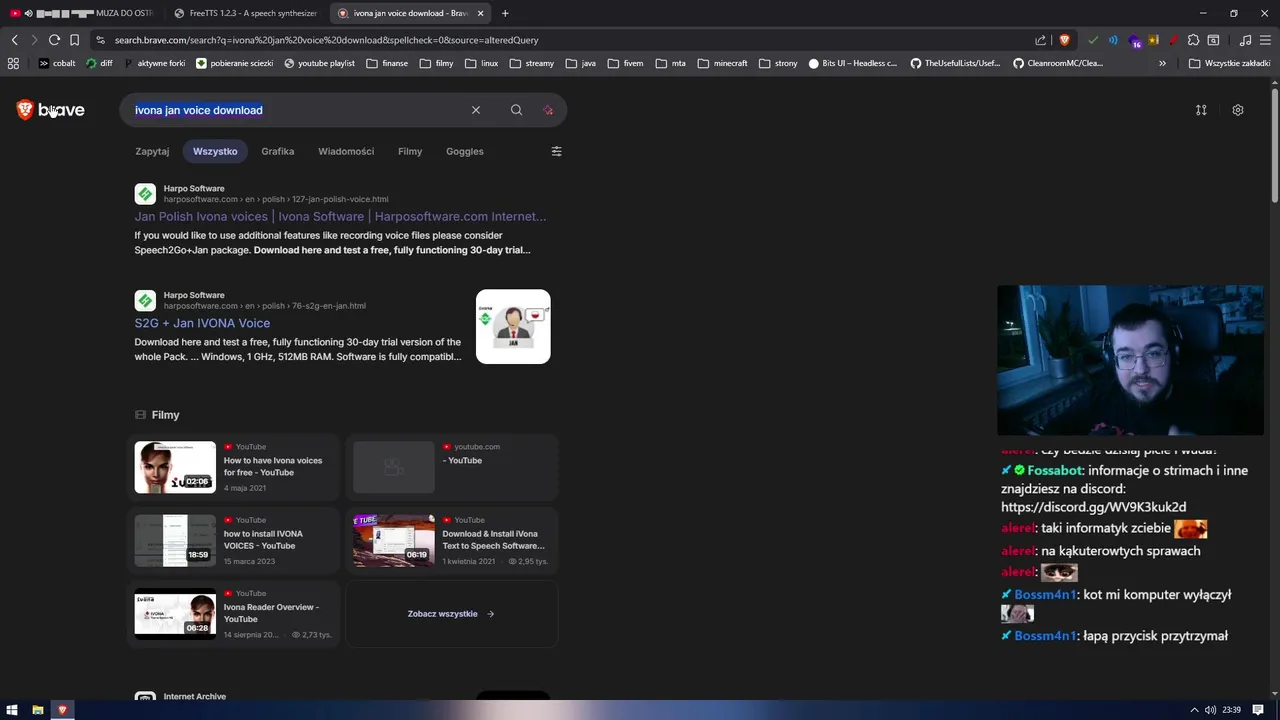The image size is (1280, 720).
Task: Expand the bookmarks overflow chevron
Action: click(1162, 63)
